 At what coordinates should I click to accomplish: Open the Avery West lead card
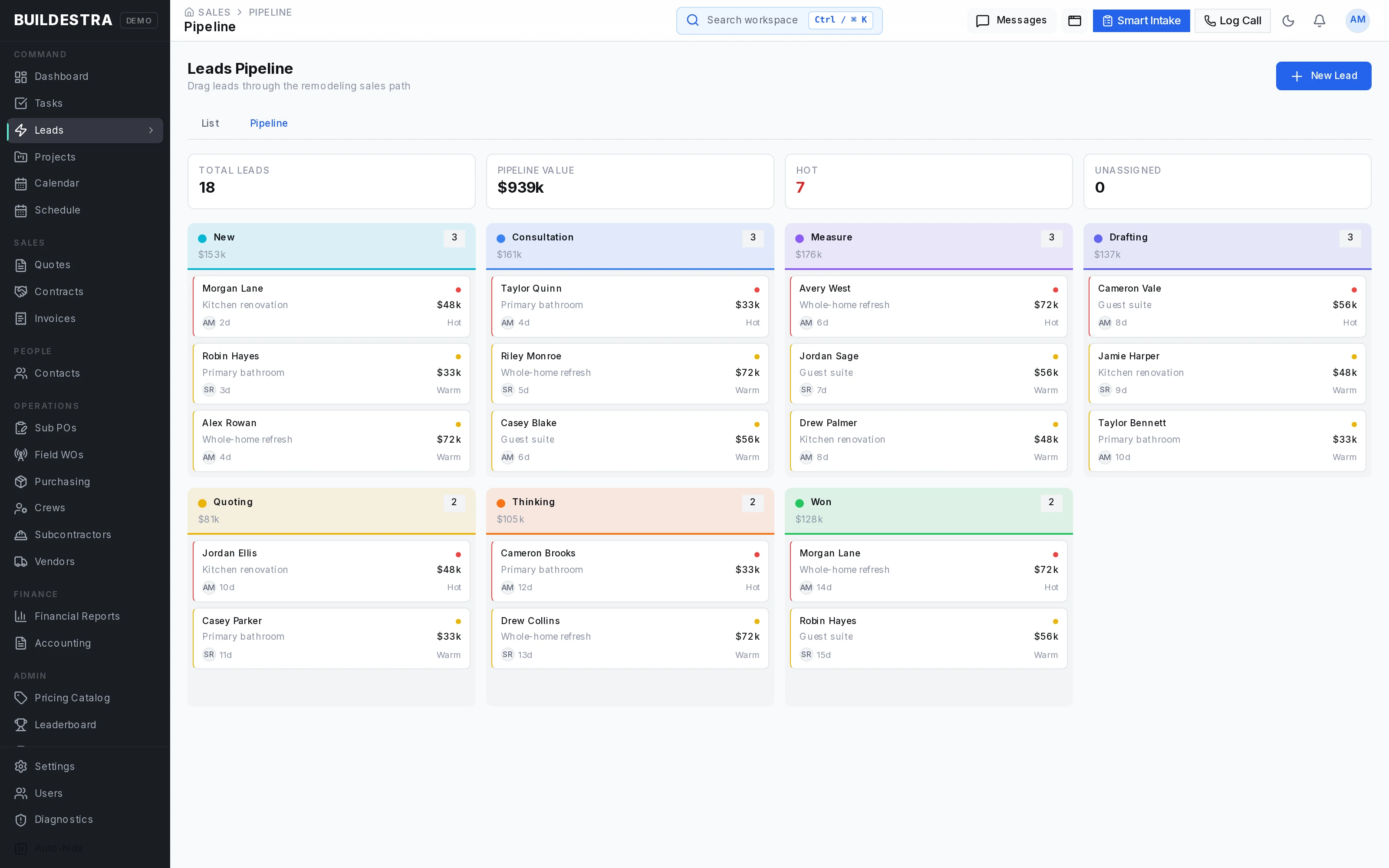pos(928,306)
